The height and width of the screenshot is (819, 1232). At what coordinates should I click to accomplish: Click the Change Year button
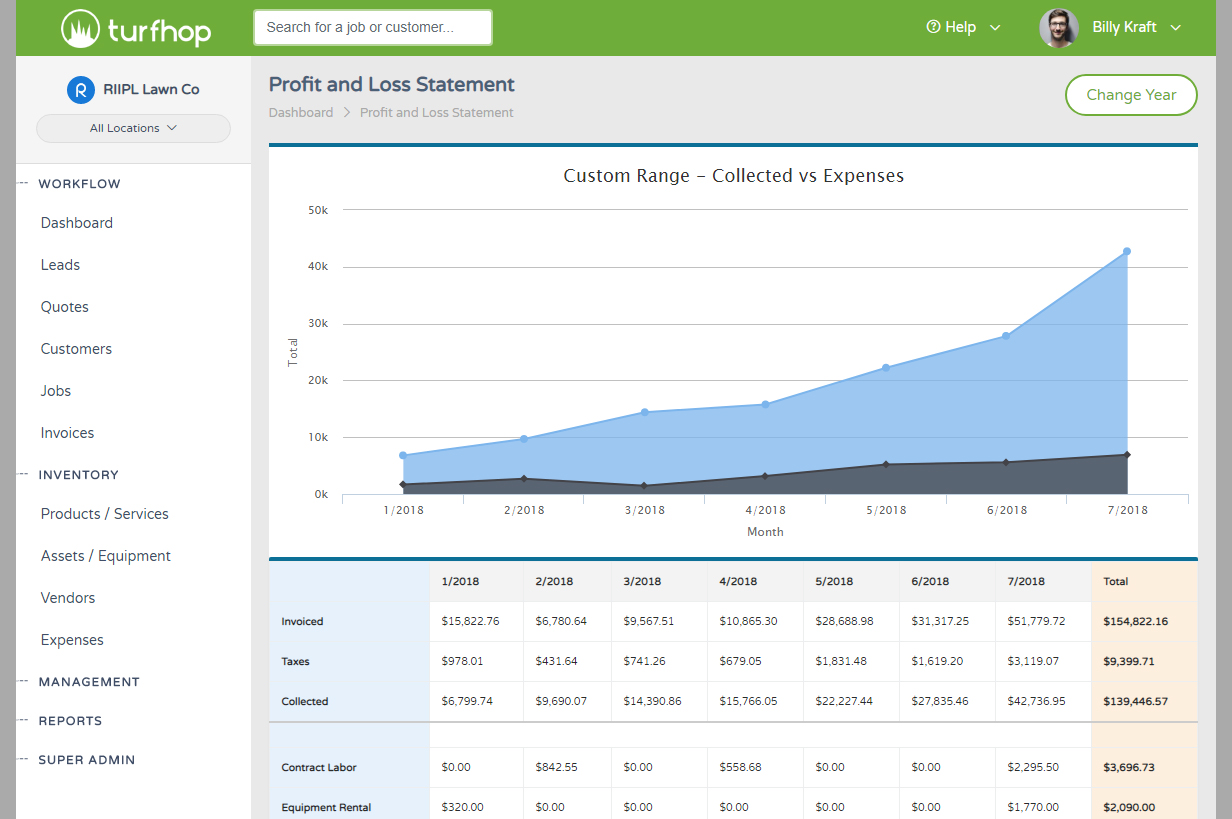tap(1131, 95)
